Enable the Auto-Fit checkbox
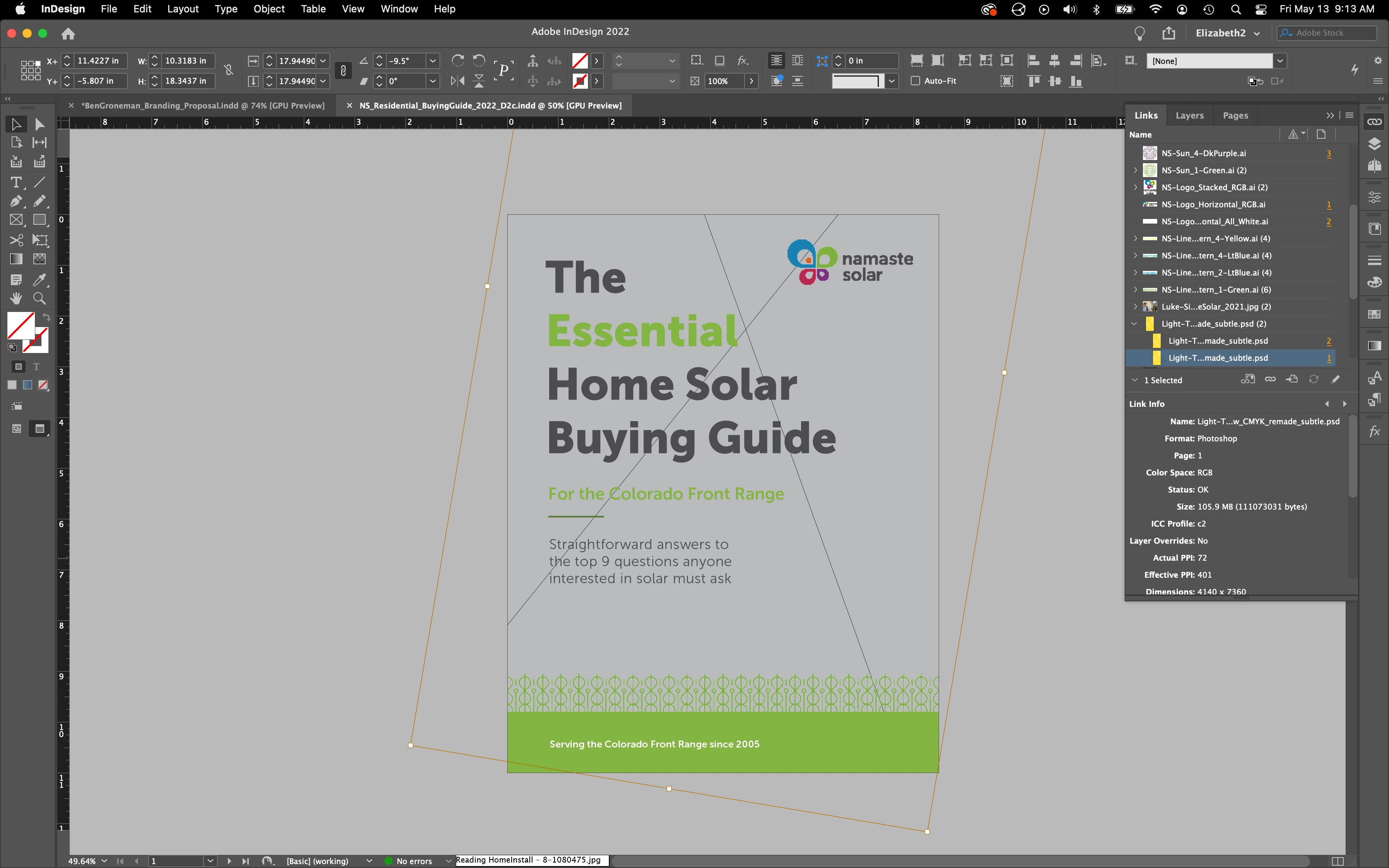The width and height of the screenshot is (1389, 868). point(915,81)
